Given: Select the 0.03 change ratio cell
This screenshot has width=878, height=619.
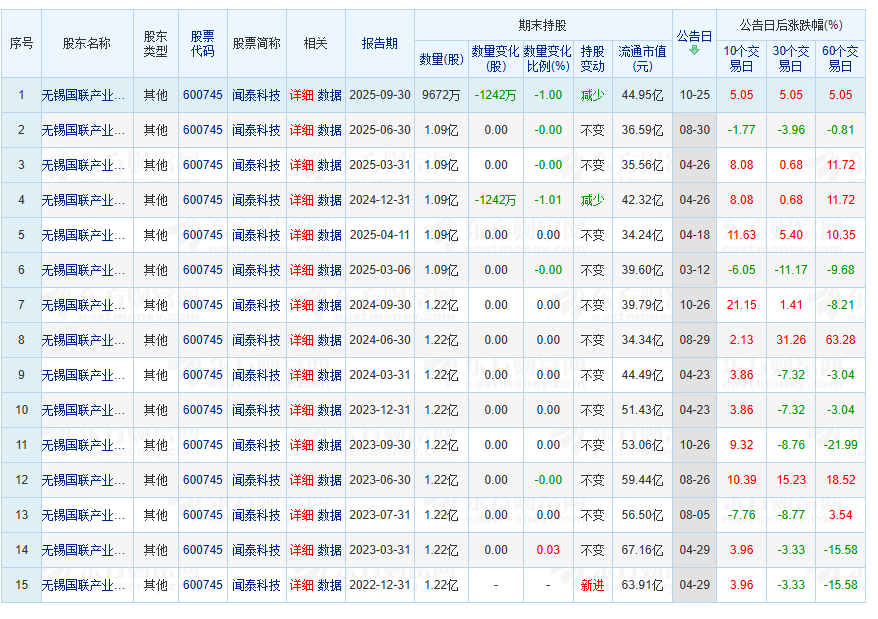Looking at the screenshot, I should [548, 550].
